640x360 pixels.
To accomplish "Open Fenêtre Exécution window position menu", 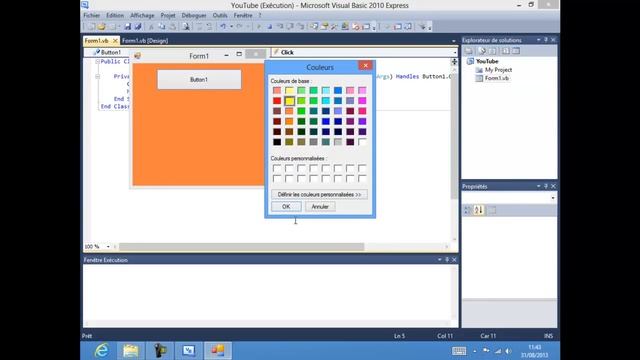I will pos(439,260).
